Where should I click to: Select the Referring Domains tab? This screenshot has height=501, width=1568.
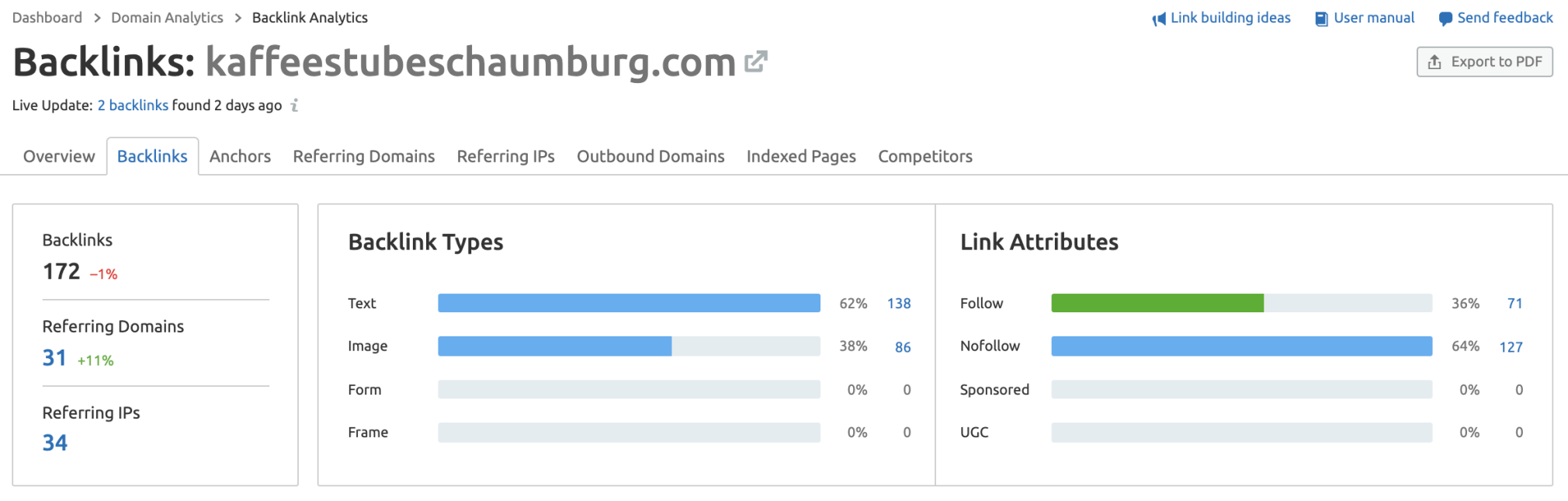[x=363, y=156]
